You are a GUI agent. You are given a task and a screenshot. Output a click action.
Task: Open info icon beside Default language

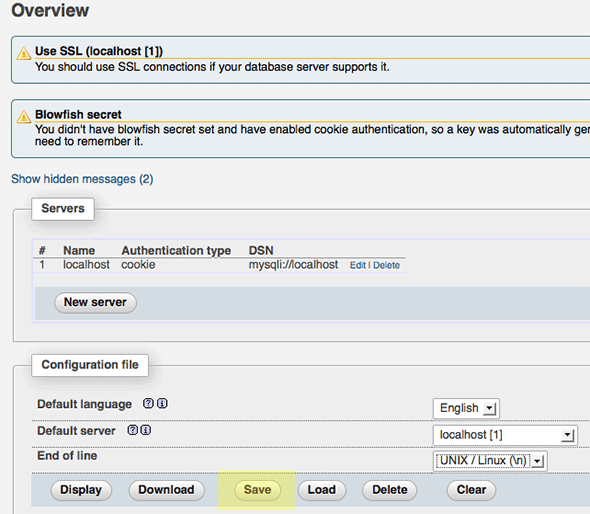point(162,403)
